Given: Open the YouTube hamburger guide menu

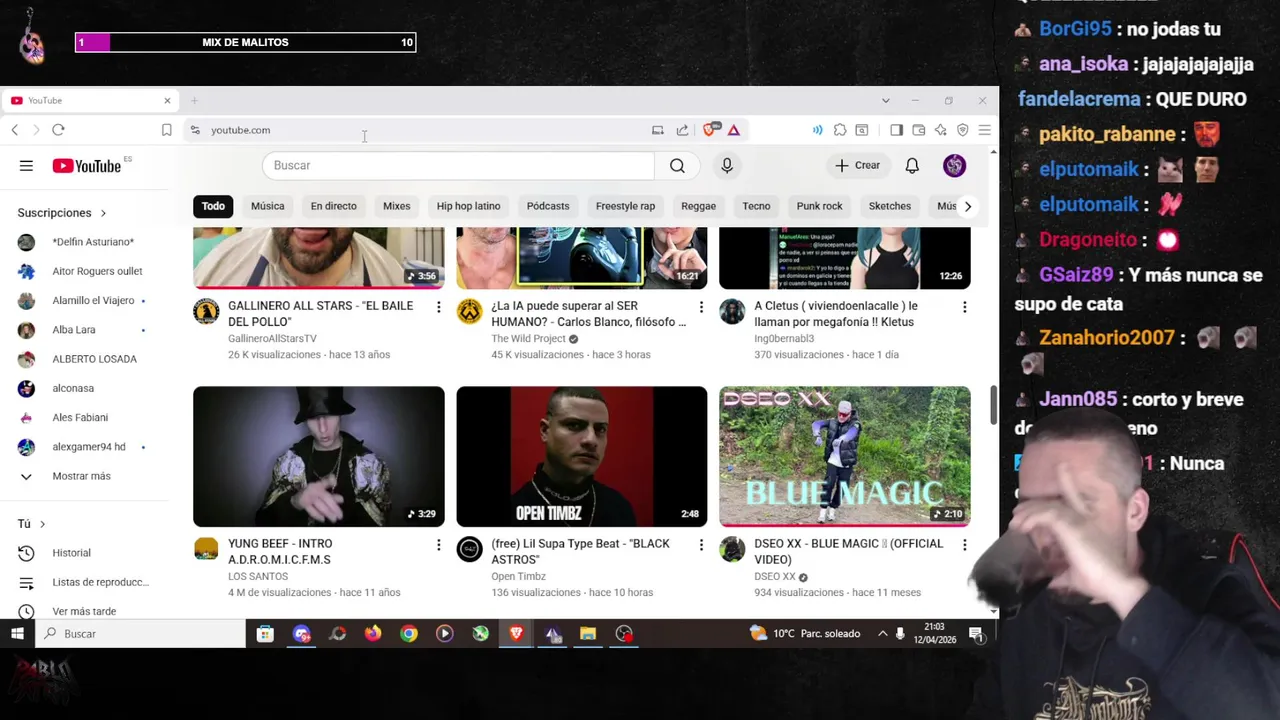Looking at the screenshot, I should tap(26, 166).
